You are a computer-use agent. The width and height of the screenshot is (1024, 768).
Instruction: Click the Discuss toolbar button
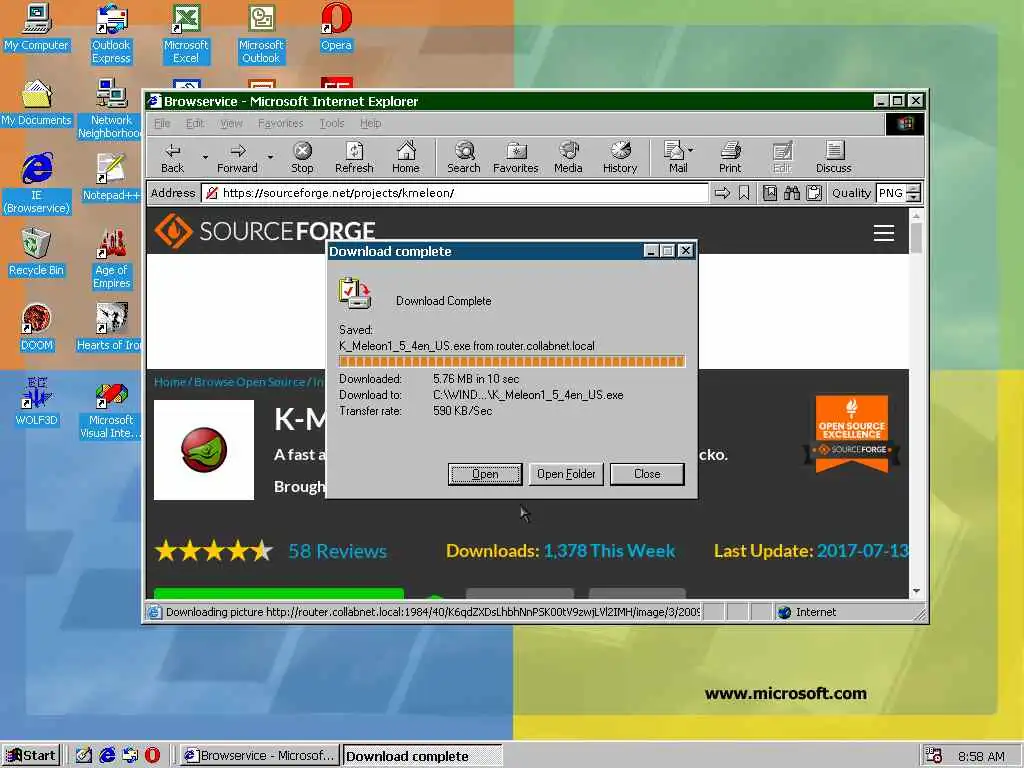(834, 158)
